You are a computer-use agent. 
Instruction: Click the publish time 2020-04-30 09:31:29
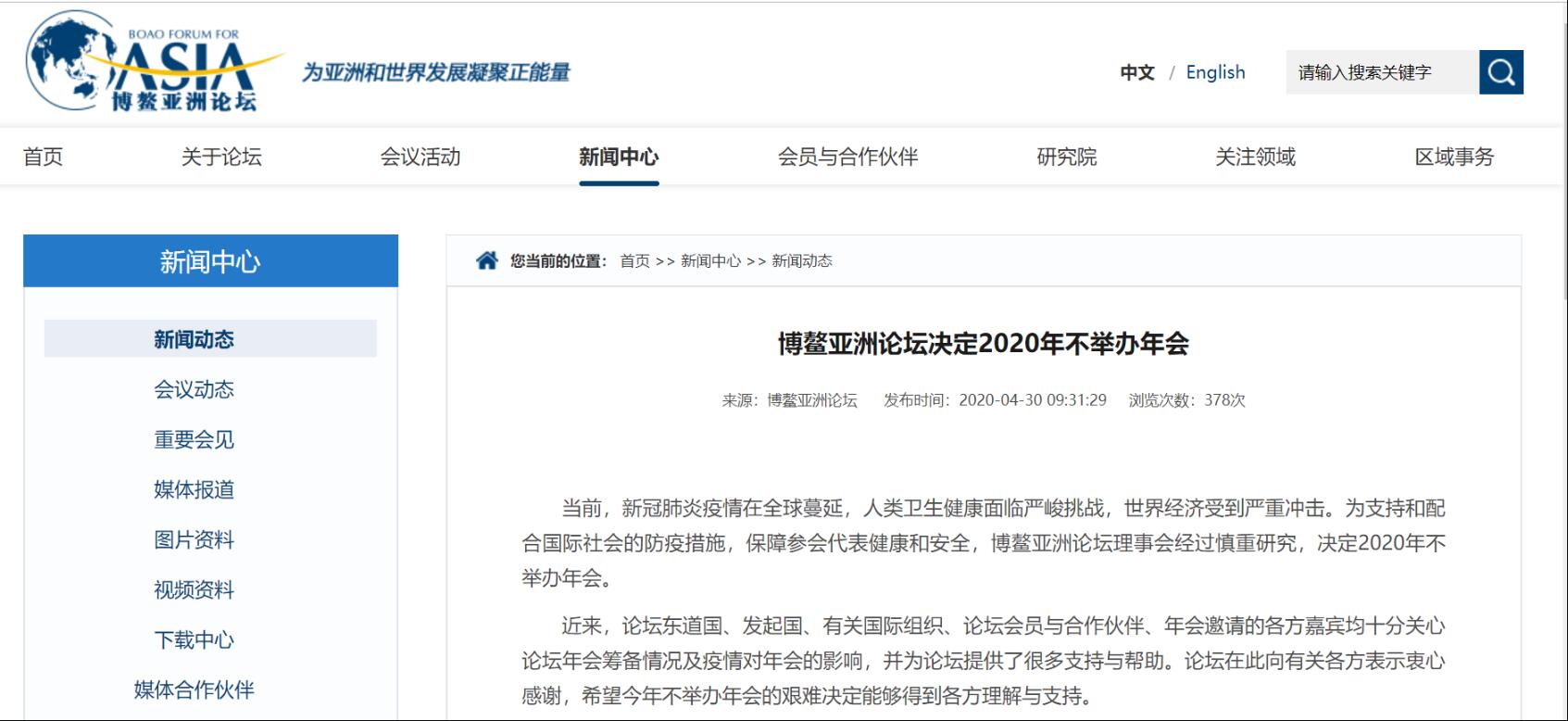(1033, 400)
